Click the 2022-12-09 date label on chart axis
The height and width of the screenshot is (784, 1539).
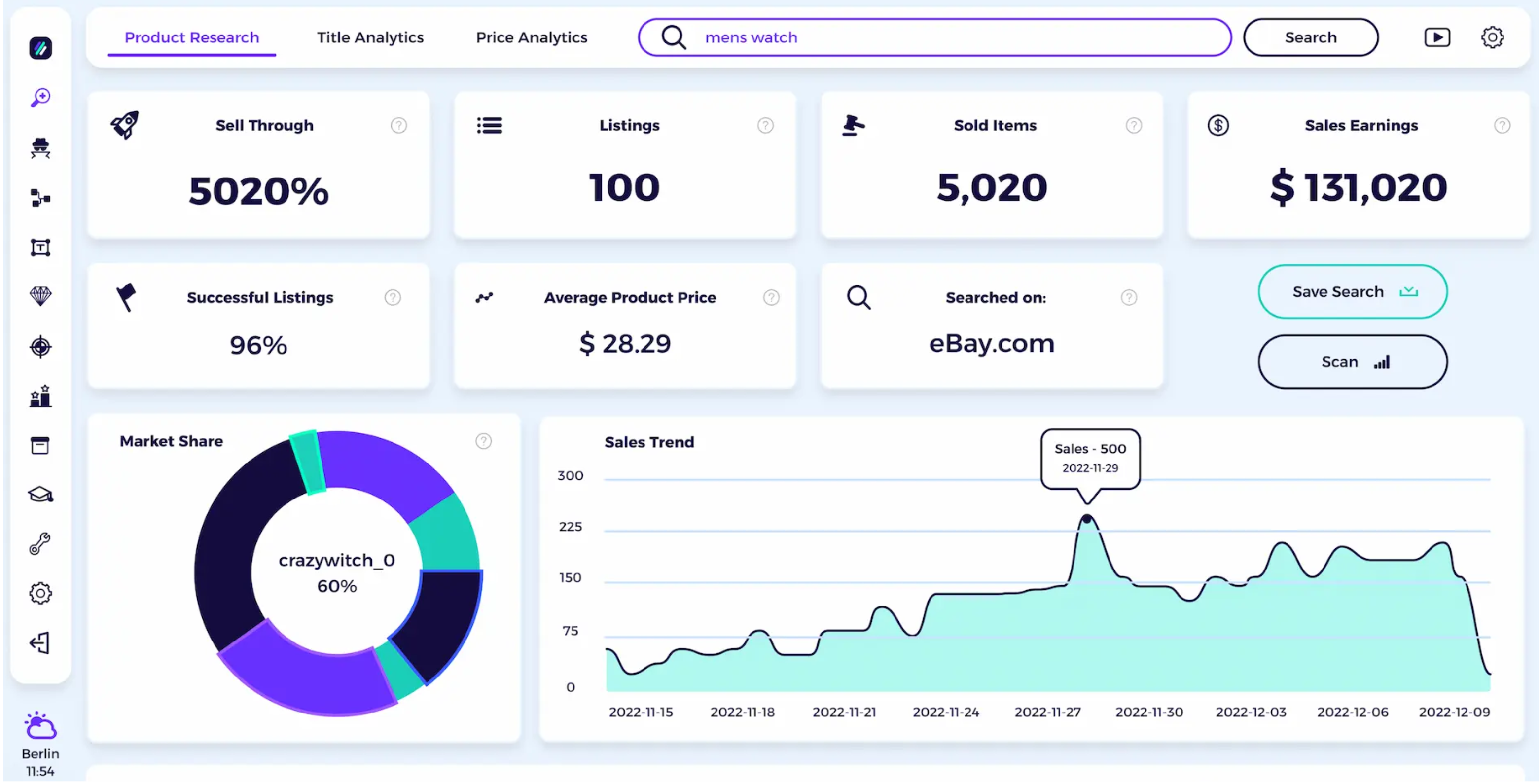(1454, 713)
